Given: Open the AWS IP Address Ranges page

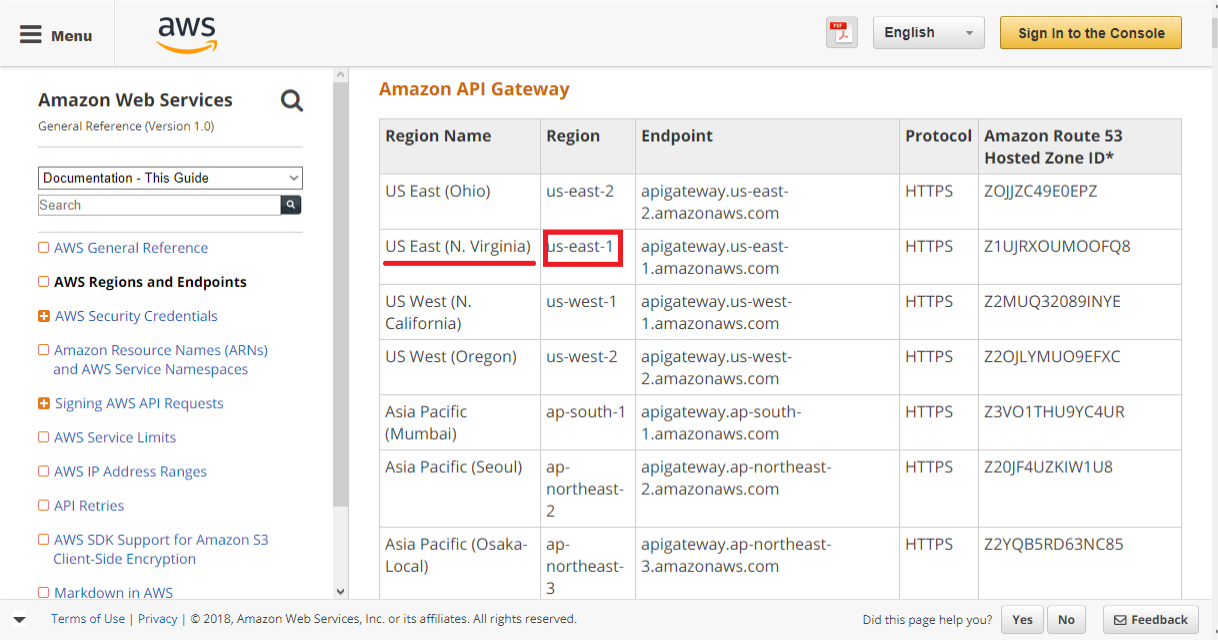Looking at the screenshot, I should pos(130,472).
